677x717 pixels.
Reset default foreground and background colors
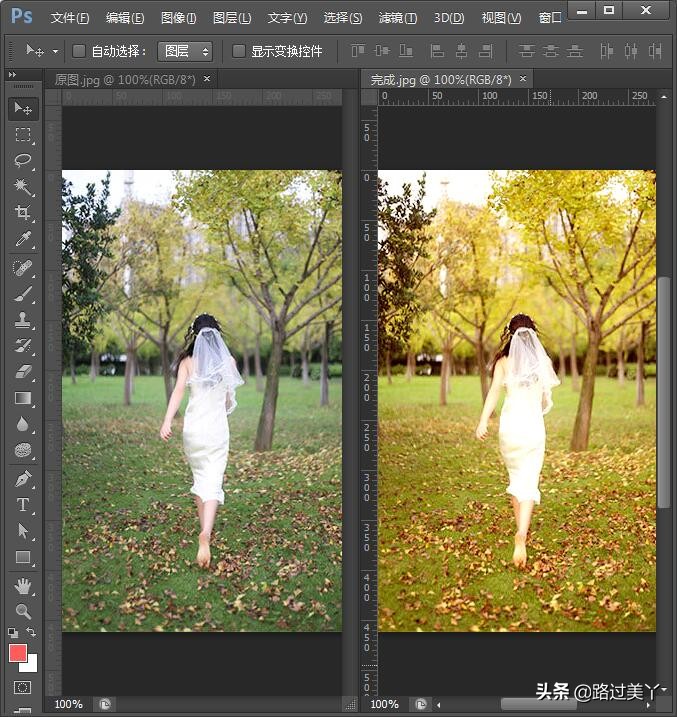[x=13, y=633]
